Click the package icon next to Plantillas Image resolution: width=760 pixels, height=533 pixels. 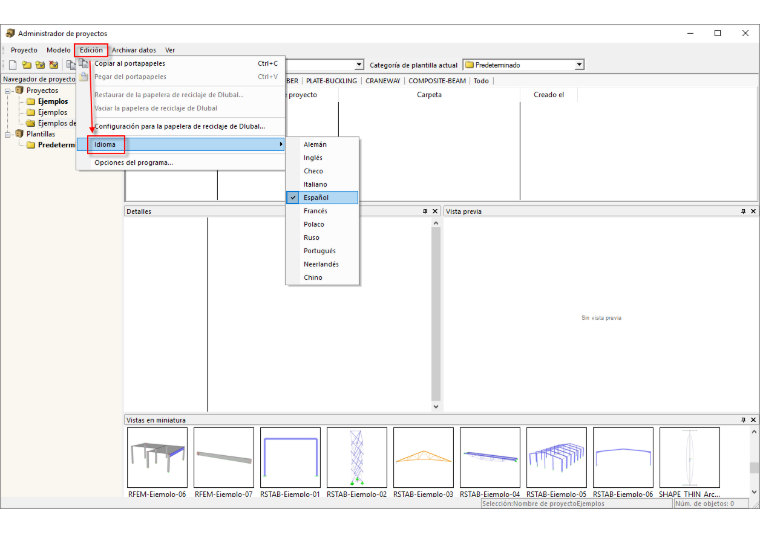pyautogui.click(x=19, y=134)
